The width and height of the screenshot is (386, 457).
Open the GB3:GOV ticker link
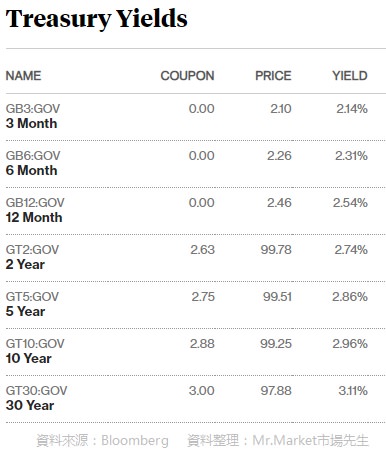[33, 109]
